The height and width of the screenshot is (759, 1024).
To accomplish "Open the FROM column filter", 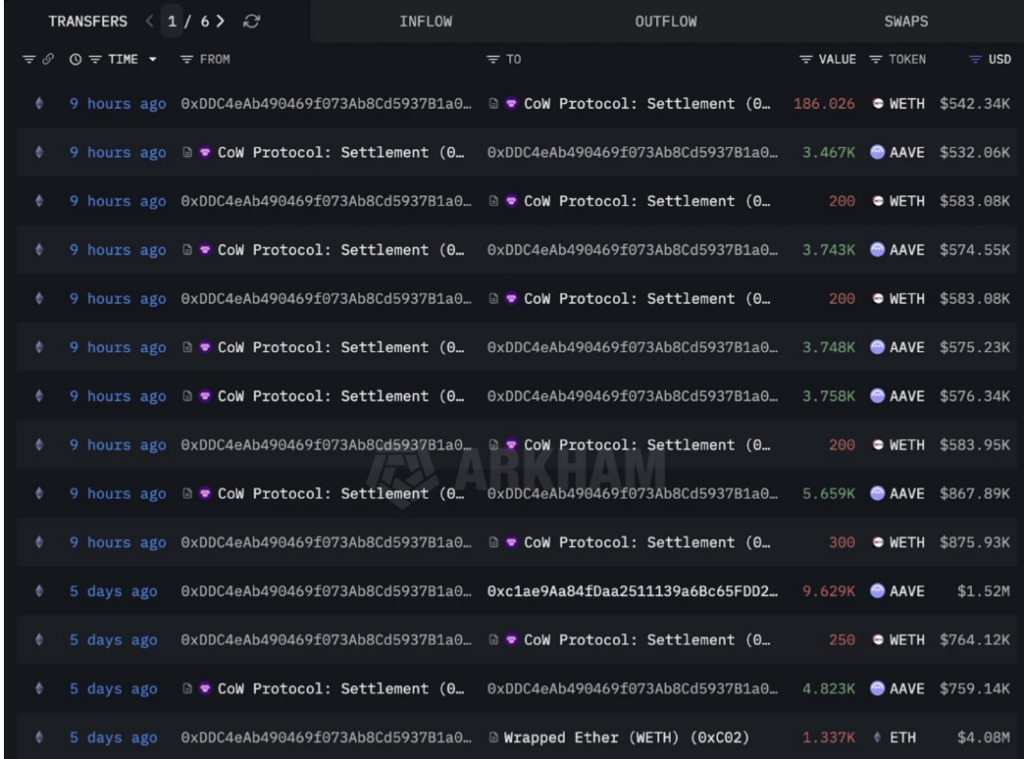I will pyautogui.click(x=186, y=60).
